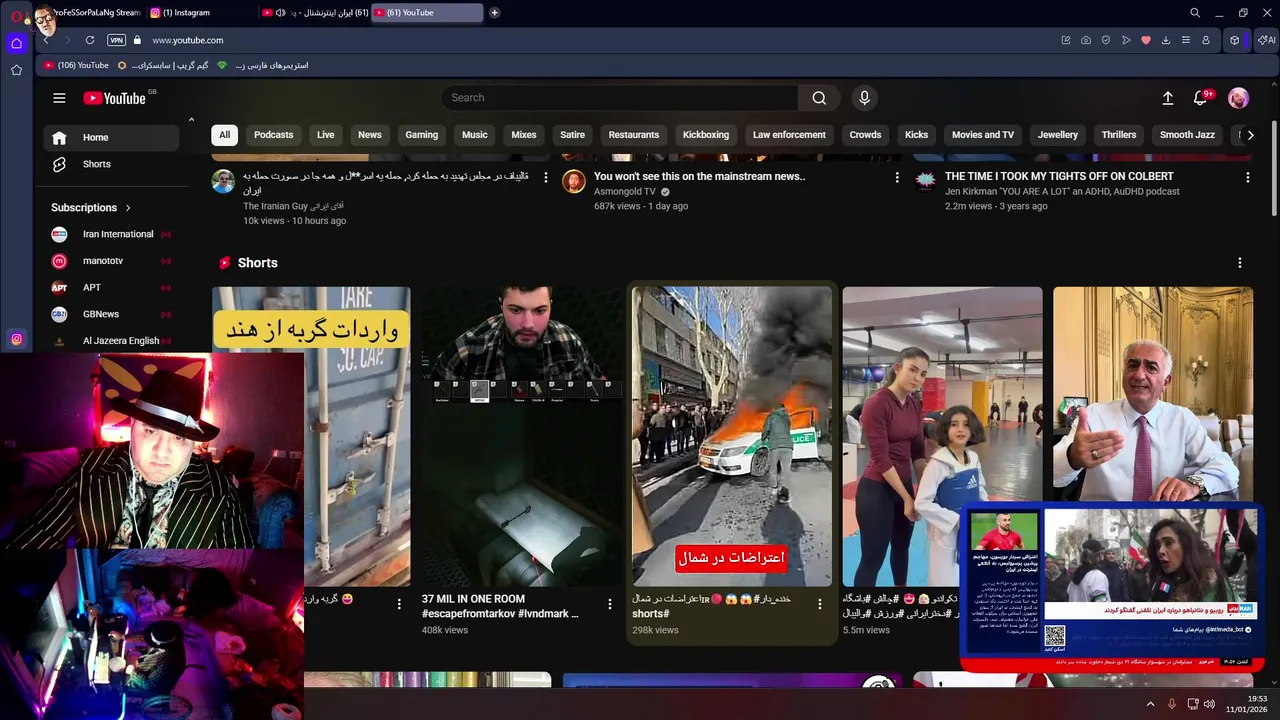1280x720 pixels.
Task: Open the Shorts shelf options menu
Action: click(x=1240, y=263)
